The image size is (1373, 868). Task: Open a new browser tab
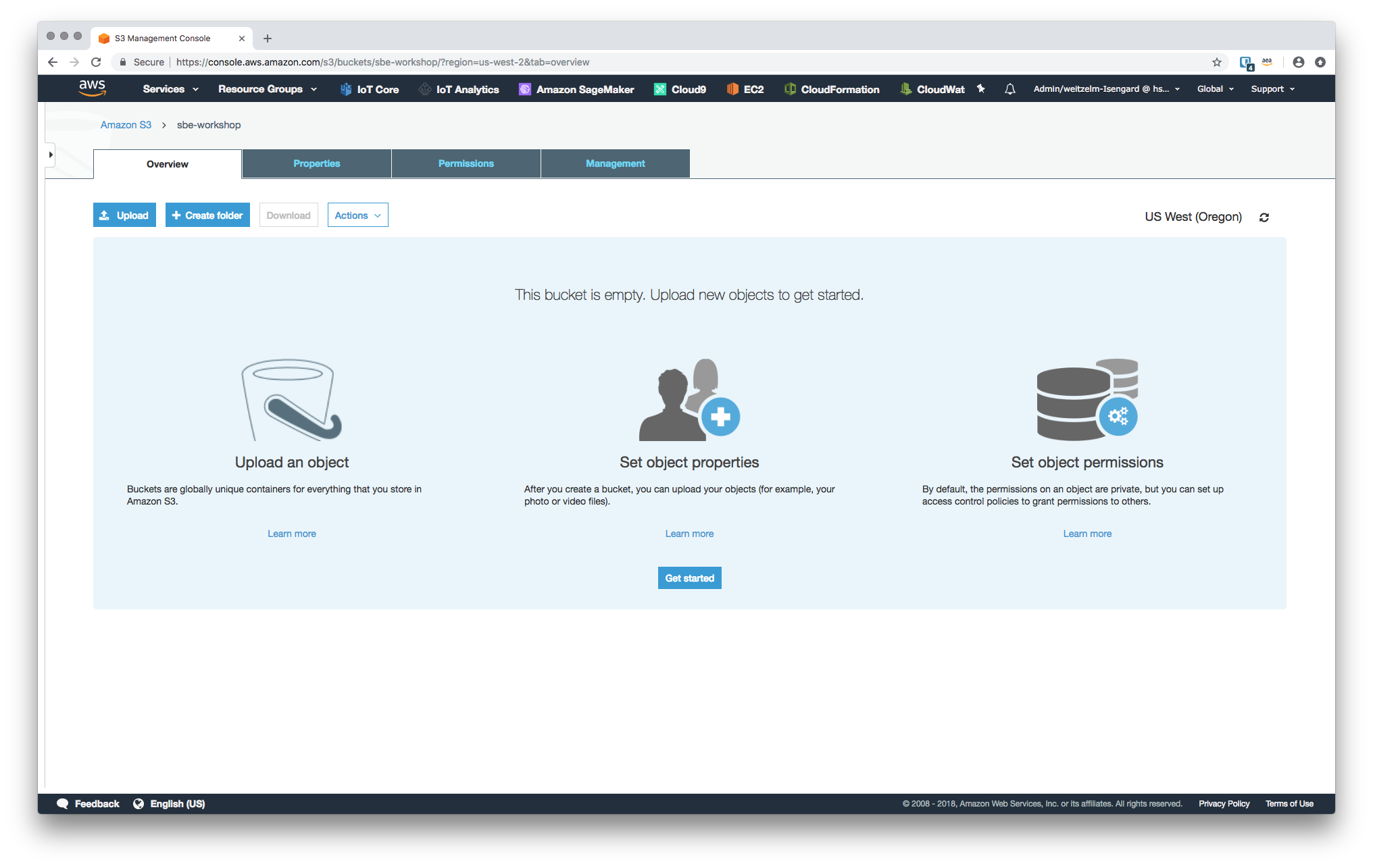click(268, 39)
